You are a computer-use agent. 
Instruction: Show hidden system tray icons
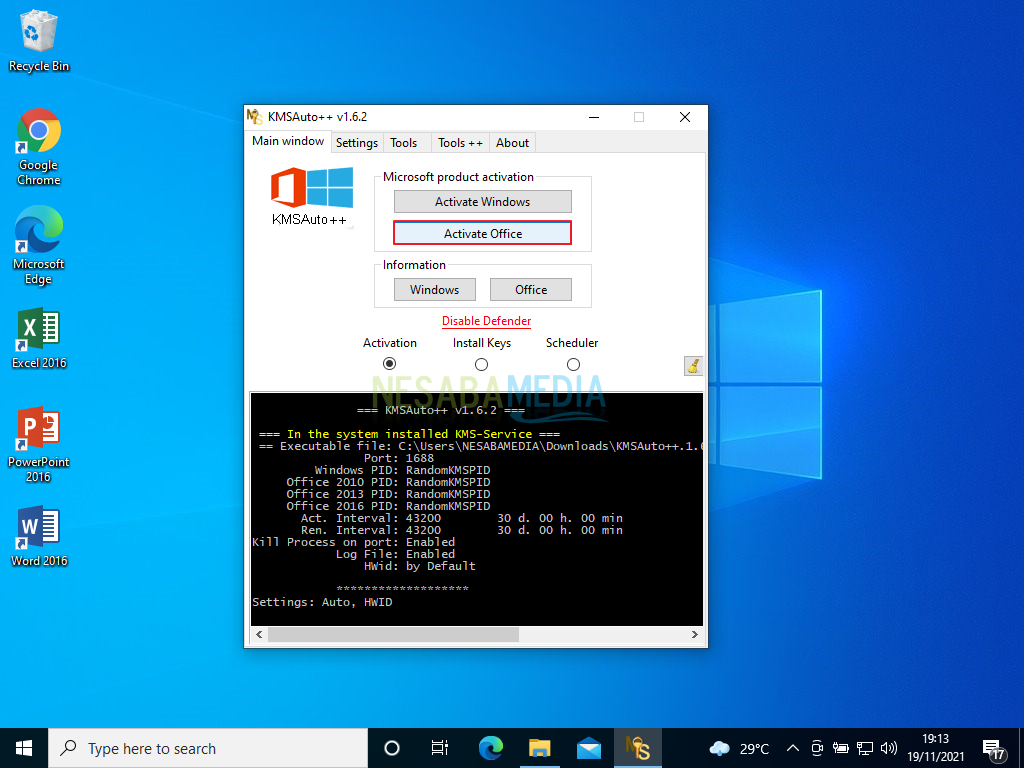(792, 748)
